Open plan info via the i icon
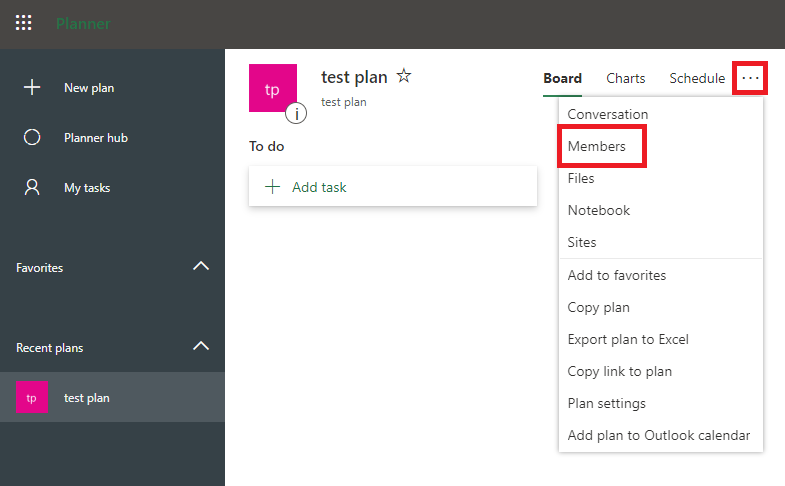This screenshot has width=785, height=486. [x=296, y=113]
